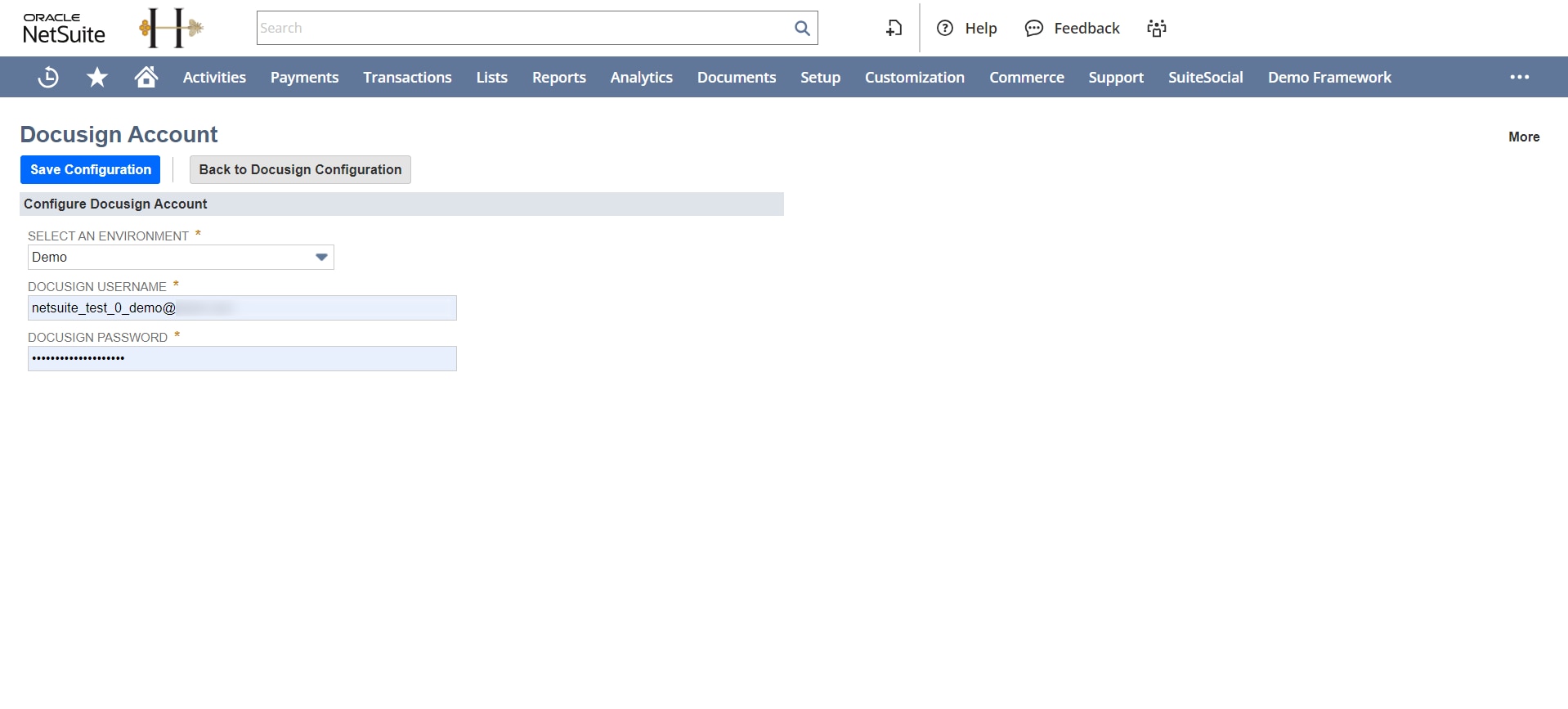Open the More menu at right
Viewport: 1568px width, 709px height.
pos(1523,137)
